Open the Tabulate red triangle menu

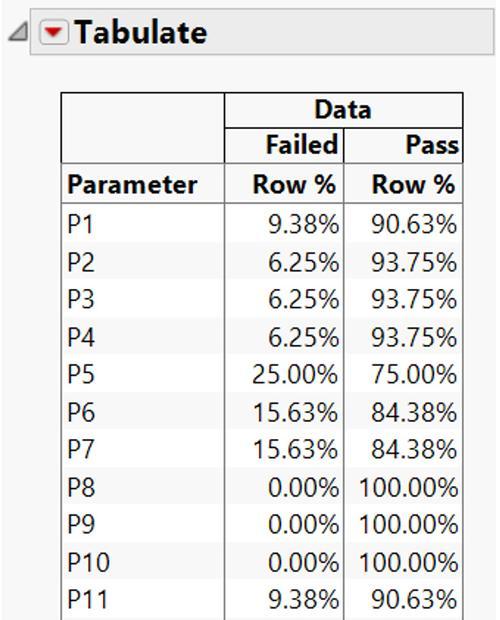54,32
